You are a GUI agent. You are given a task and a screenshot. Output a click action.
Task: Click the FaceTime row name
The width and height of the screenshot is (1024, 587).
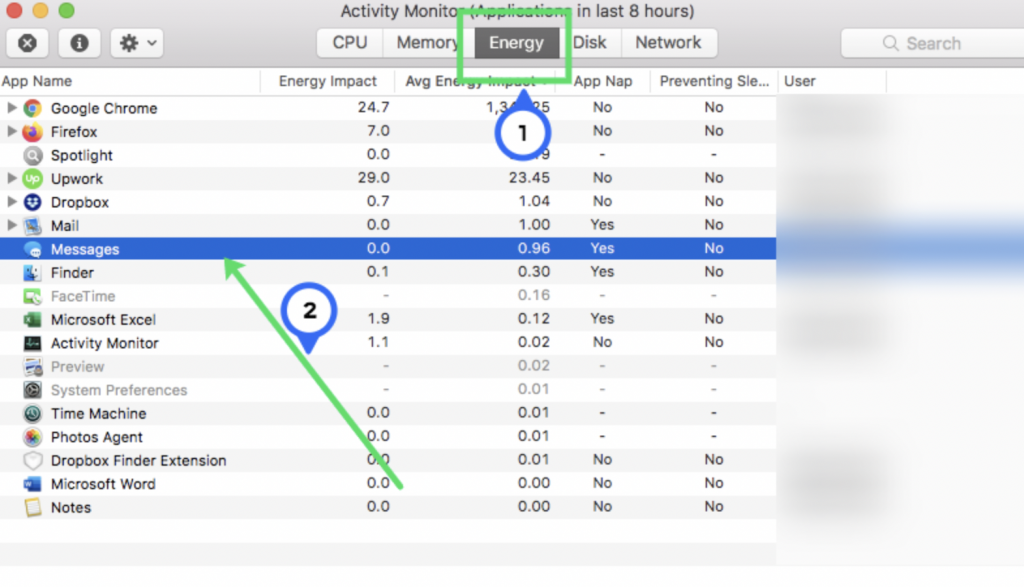click(x=83, y=296)
